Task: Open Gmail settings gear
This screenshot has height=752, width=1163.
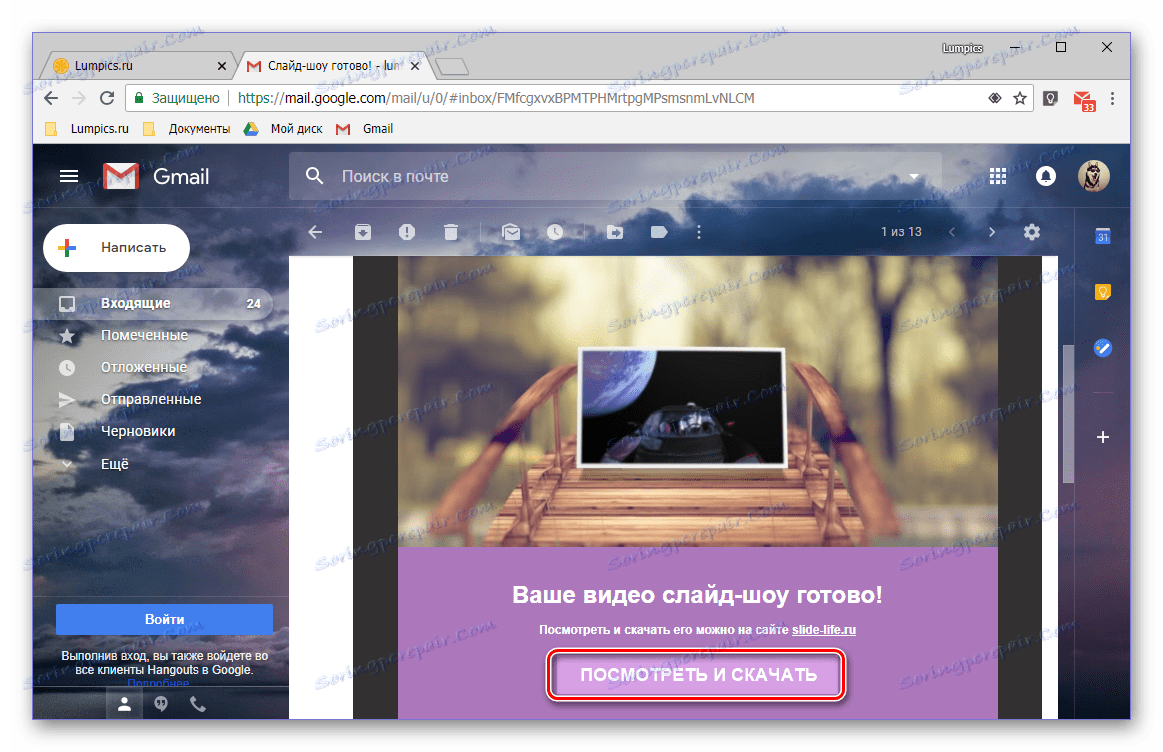Action: point(1032,232)
